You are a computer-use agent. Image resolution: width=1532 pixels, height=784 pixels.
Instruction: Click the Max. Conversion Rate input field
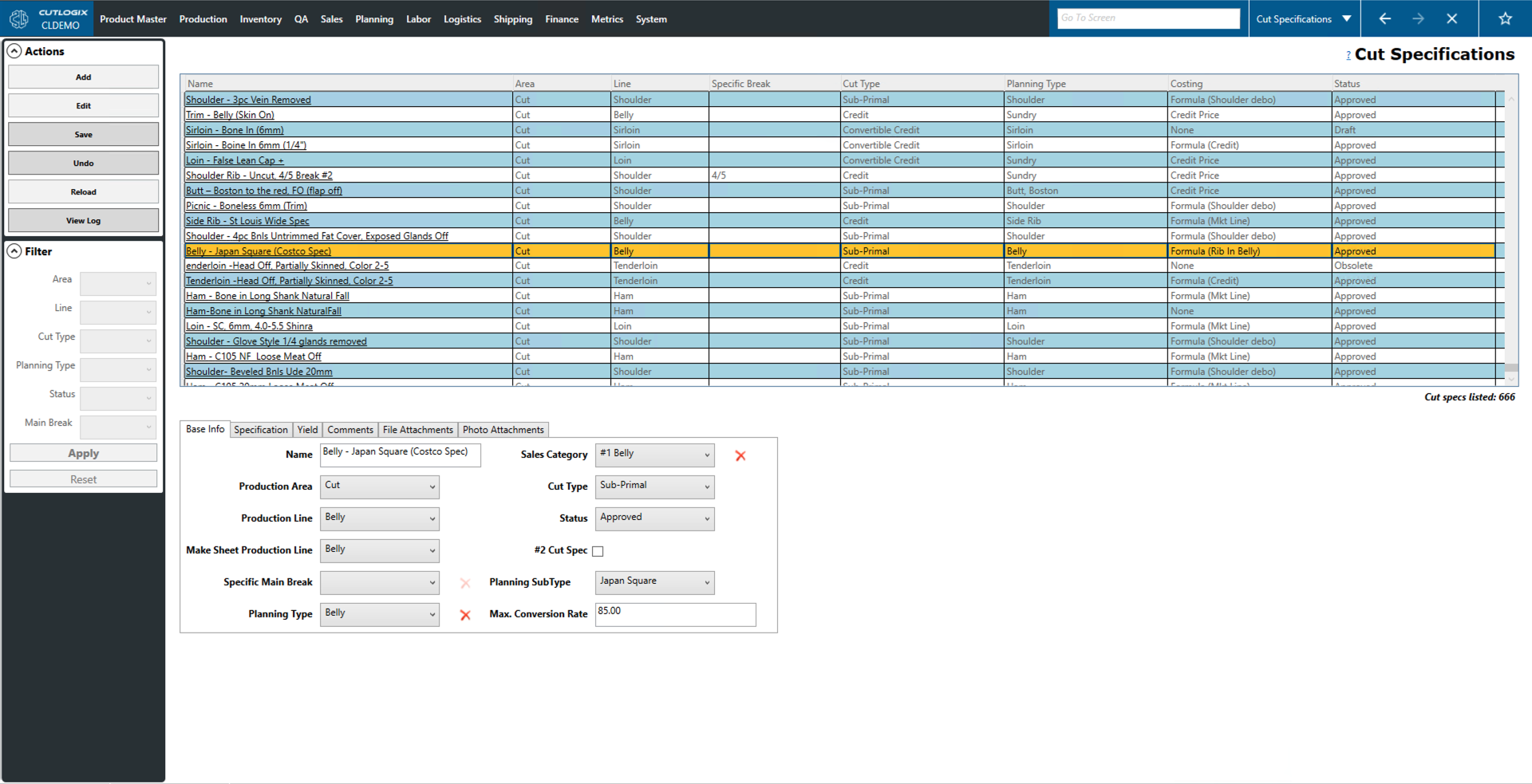tap(675, 614)
